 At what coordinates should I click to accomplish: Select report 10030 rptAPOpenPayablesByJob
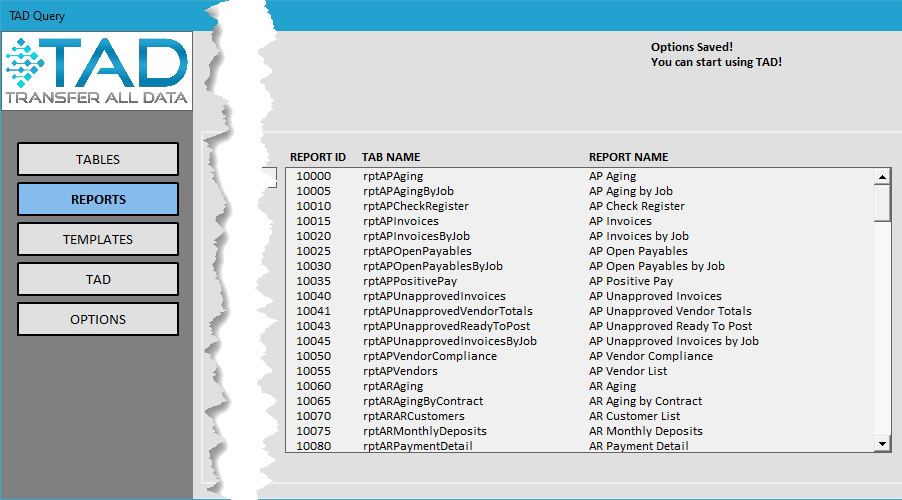(x=579, y=266)
